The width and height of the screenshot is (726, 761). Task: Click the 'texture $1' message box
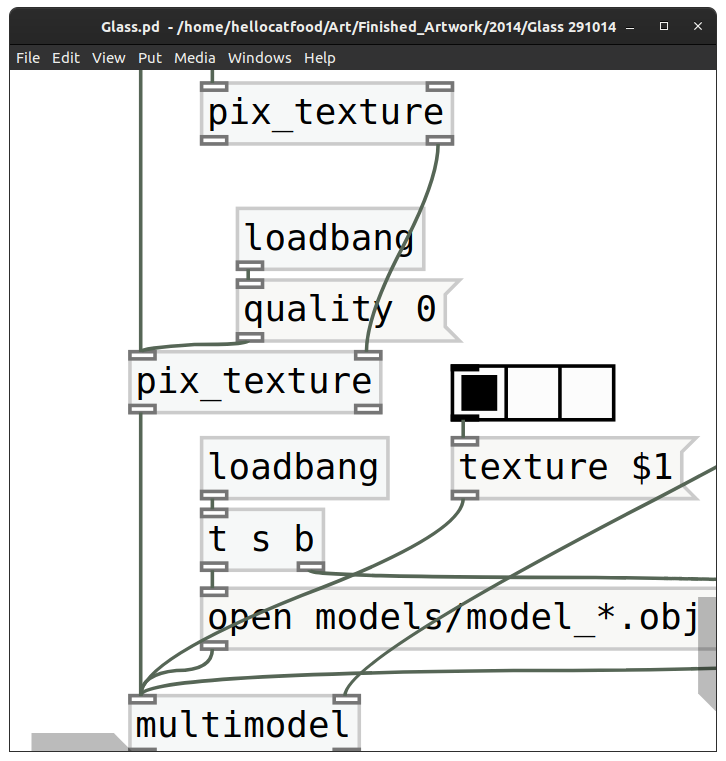click(x=574, y=468)
